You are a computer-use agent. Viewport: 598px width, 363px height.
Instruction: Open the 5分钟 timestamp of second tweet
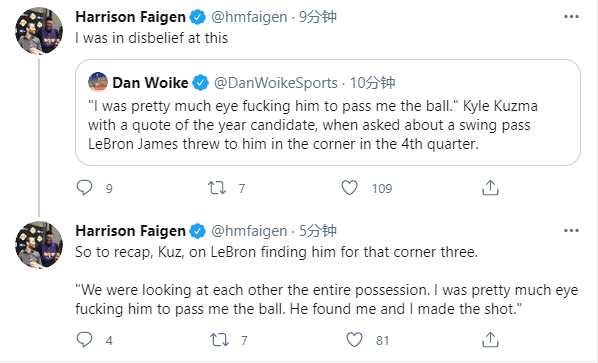[x=318, y=231]
